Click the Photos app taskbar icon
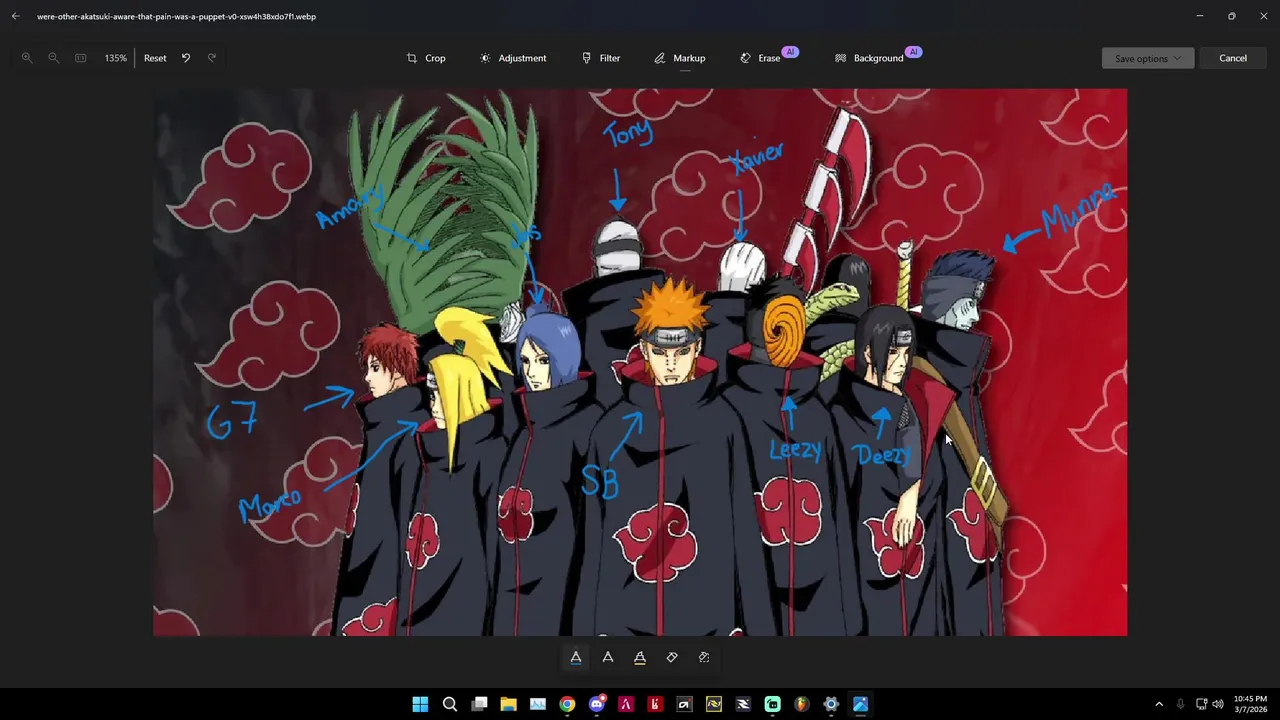The height and width of the screenshot is (720, 1280). pos(860,704)
